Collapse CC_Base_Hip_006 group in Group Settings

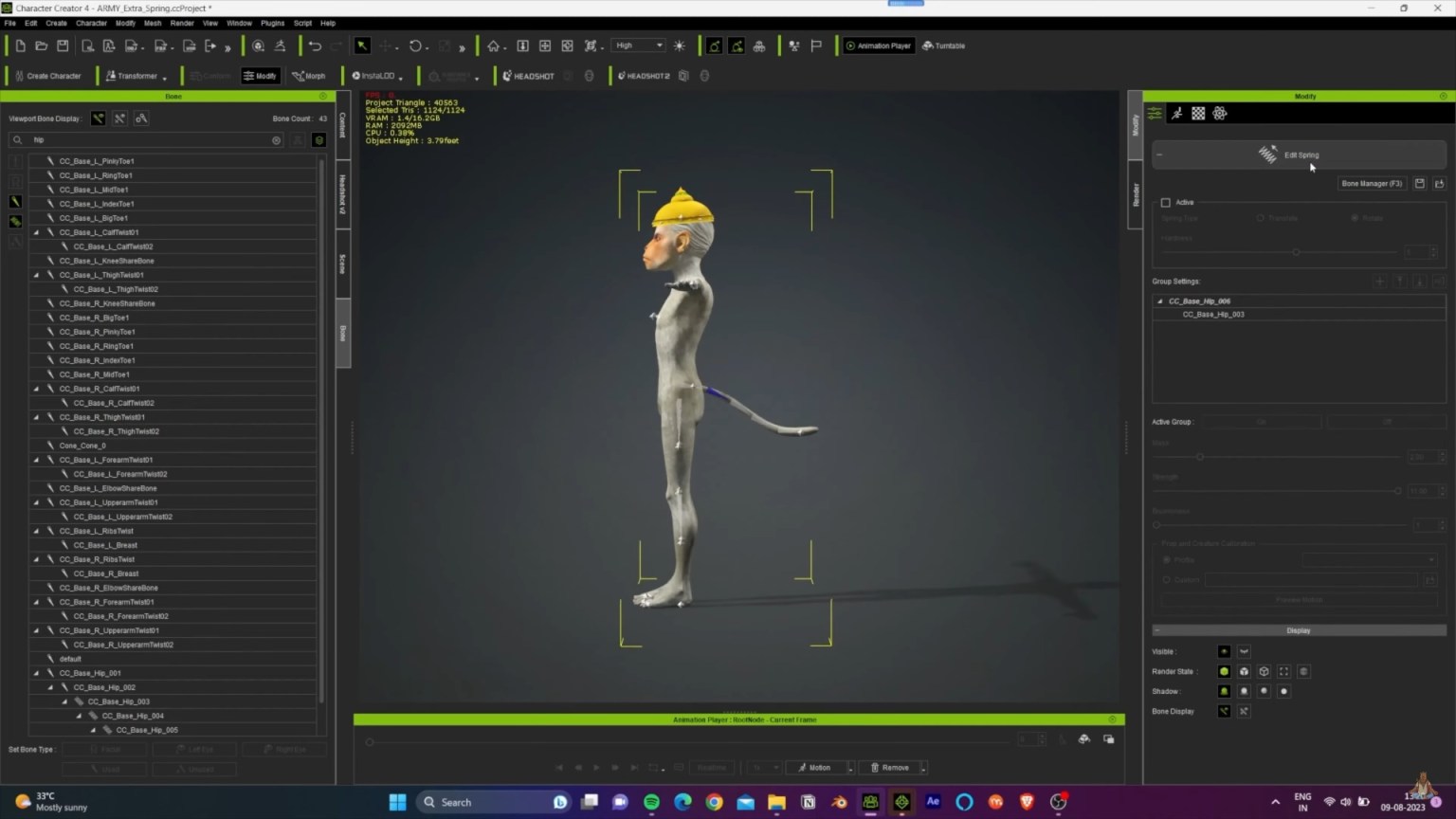click(1160, 301)
